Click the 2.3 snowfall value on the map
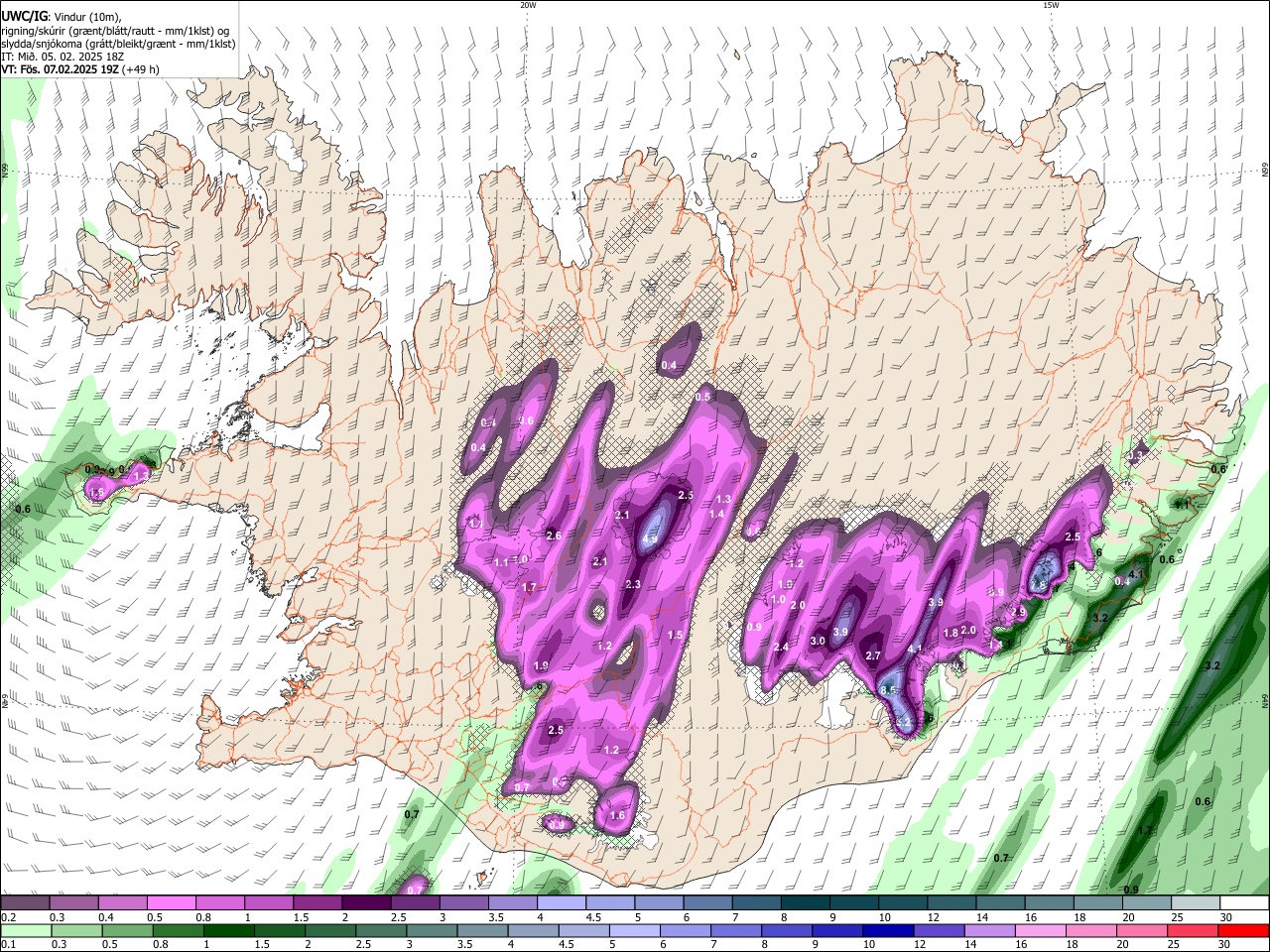The image size is (1270, 952). click(x=633, y=584)
